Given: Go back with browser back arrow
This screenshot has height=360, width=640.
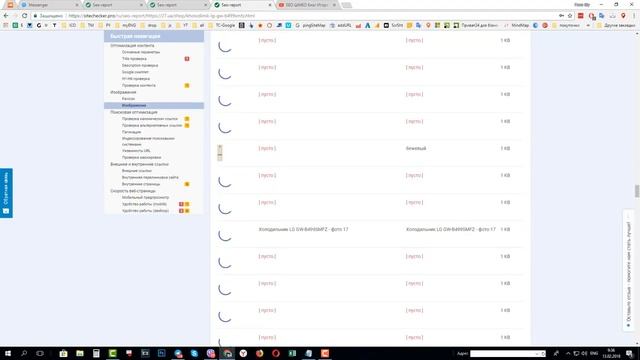Looking at the screenshot, I should pos(6,16).
